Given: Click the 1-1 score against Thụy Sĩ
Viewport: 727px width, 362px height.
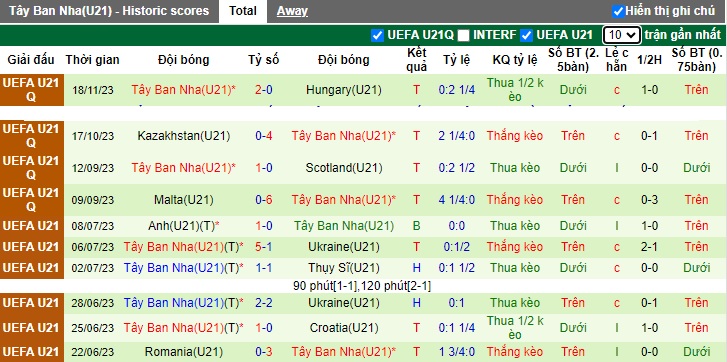Looking at the screenshot, I should click(263, 268).
